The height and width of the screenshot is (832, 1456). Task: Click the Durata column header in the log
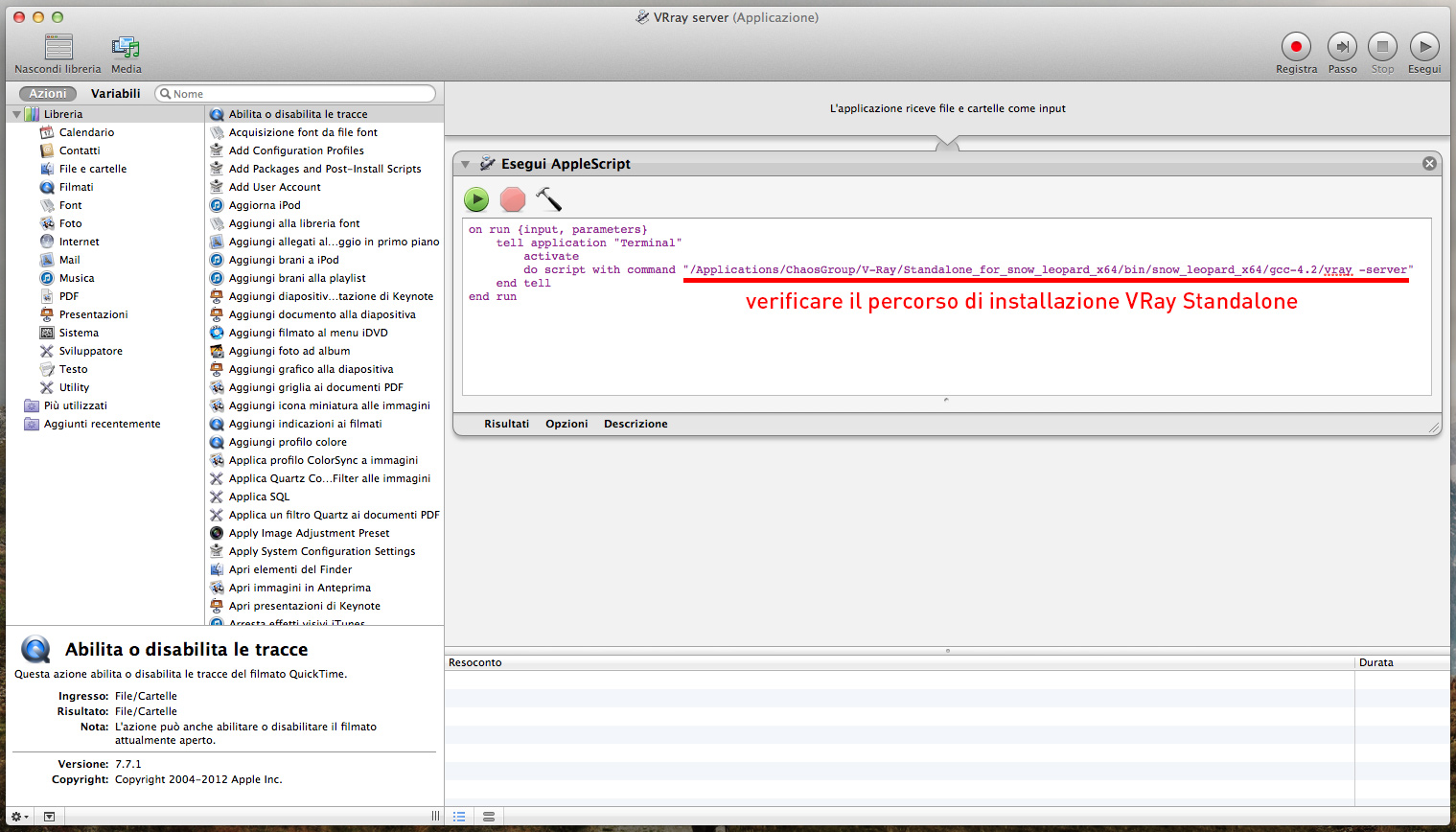(1402, 662)
